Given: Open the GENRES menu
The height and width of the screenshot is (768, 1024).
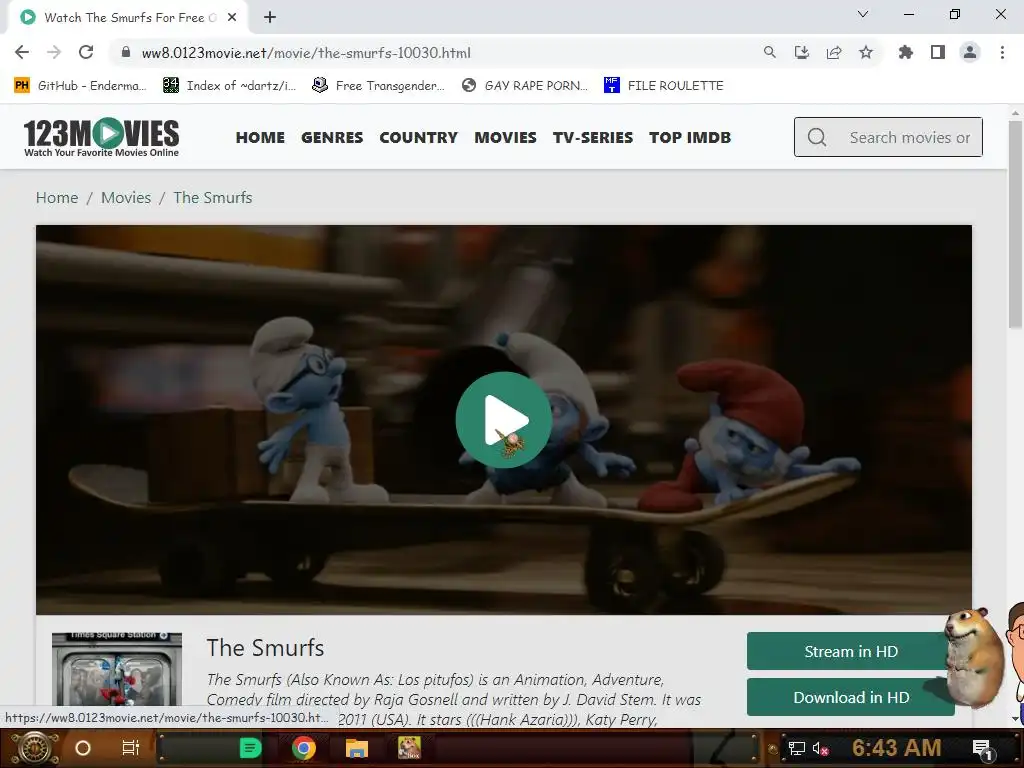Looking at the screenshot, I should tap(332, 138).
